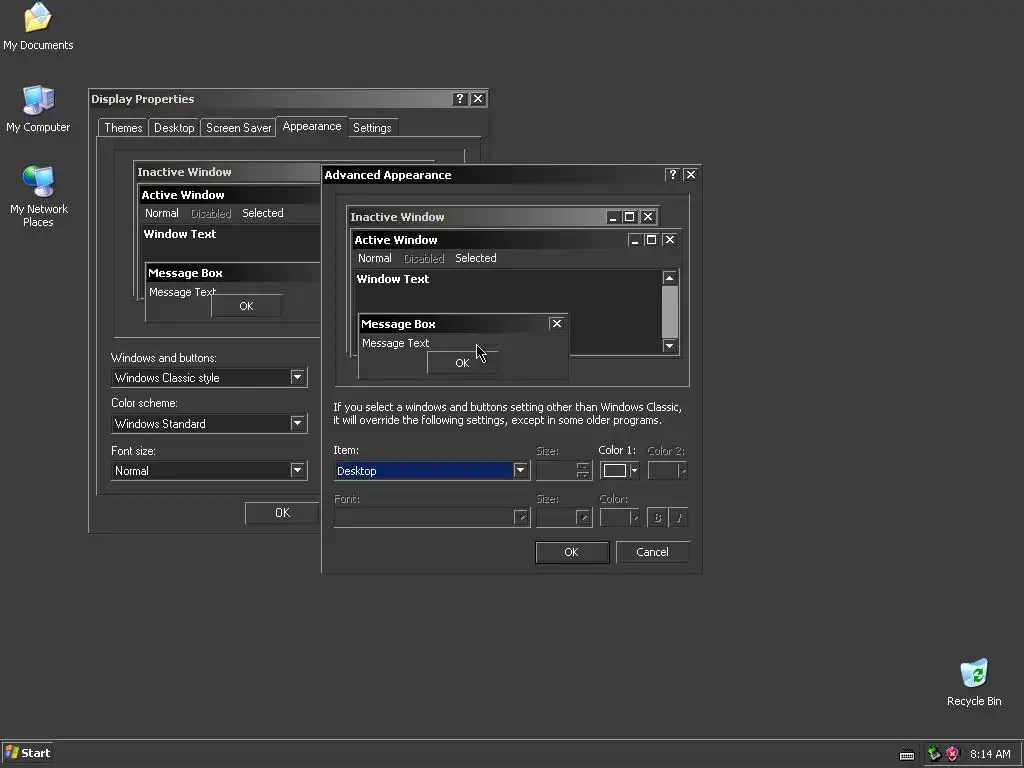This screenshot has height=768, width=1024.
Task: Click Message Box title in Advanced preview
Action: click(398, 324)
